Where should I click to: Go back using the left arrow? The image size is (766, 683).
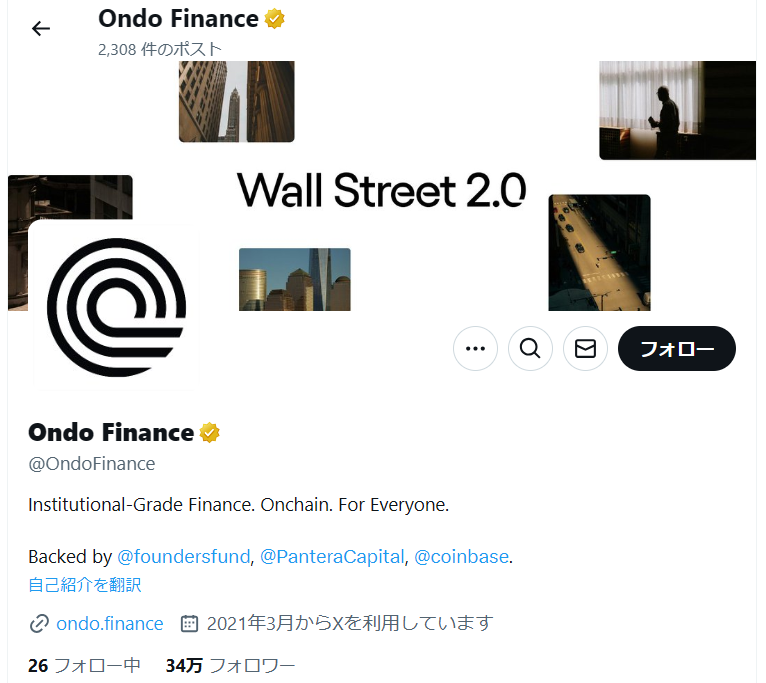coord(41,28)
